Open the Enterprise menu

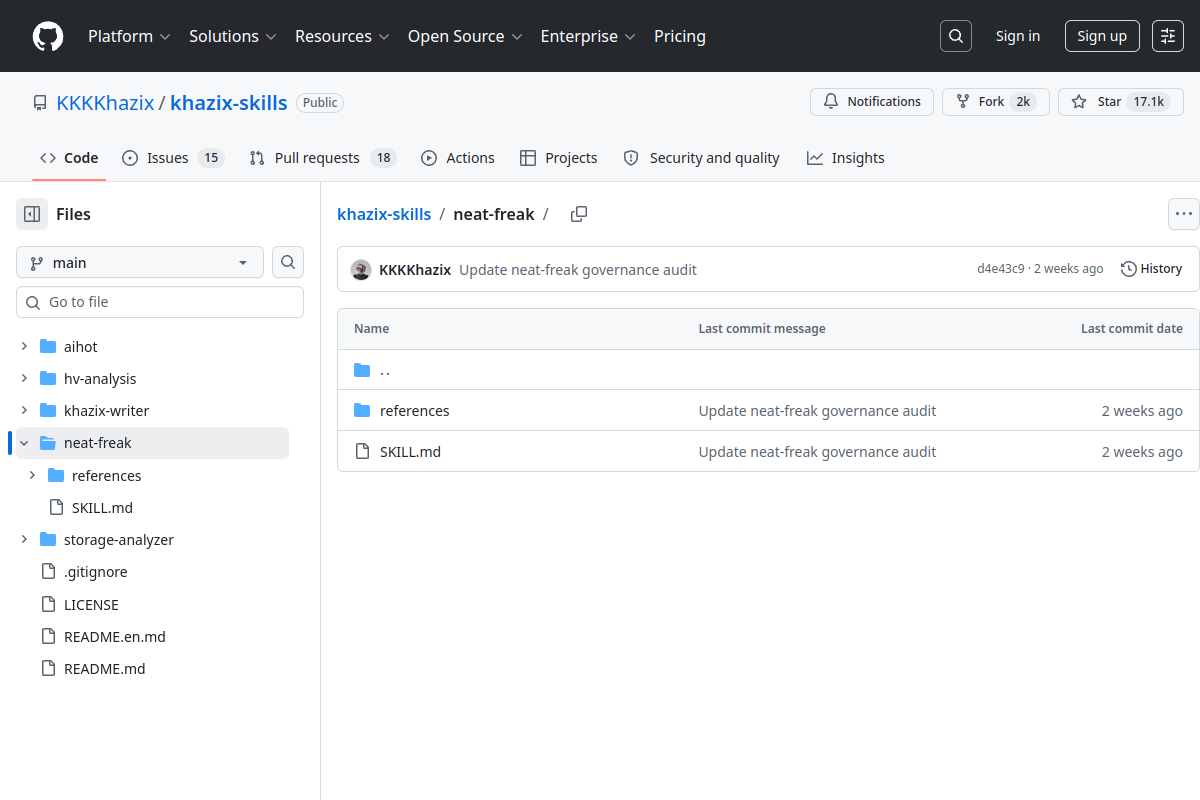pos(588,36)
